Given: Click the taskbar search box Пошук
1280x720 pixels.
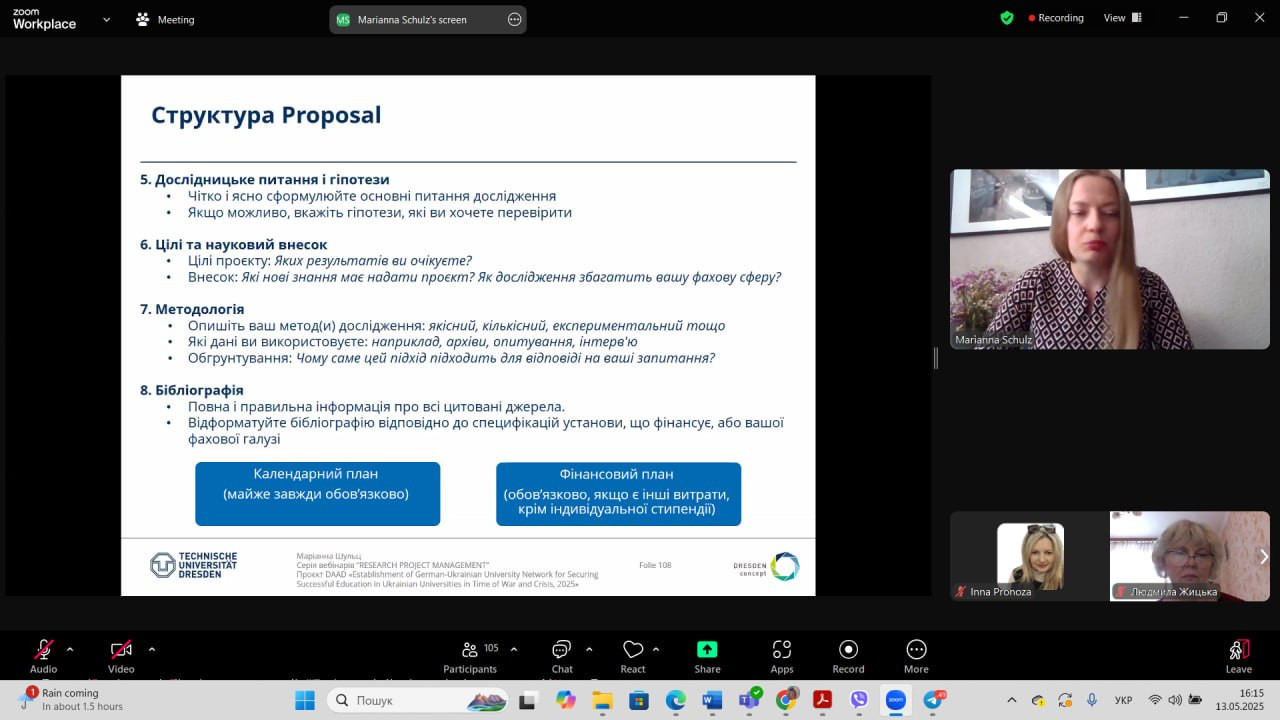Looking at the screenshot, I should [x=420, y=700].
